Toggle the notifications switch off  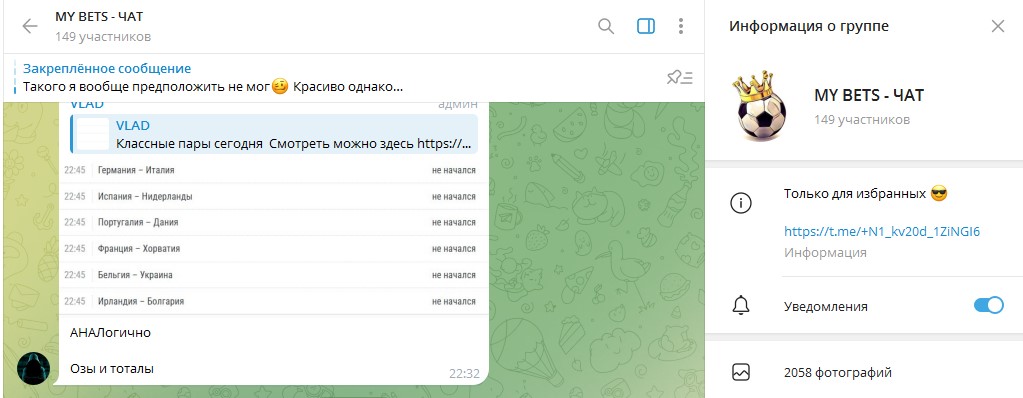click(x=988, y=305)
